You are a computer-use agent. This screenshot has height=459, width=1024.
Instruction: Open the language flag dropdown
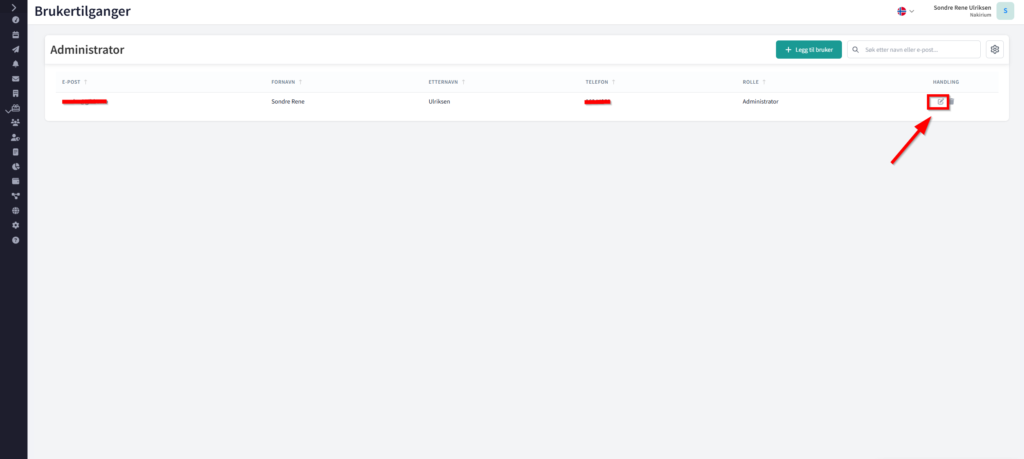click(906, 11)
